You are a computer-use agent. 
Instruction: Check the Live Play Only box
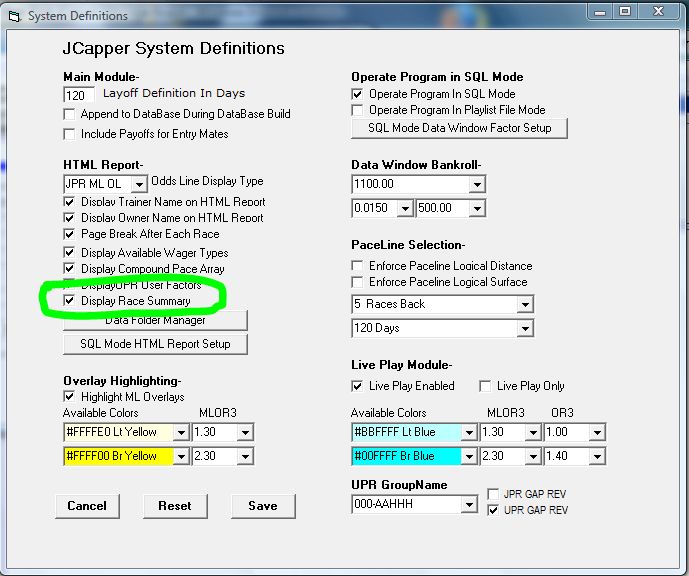point(486,386)
